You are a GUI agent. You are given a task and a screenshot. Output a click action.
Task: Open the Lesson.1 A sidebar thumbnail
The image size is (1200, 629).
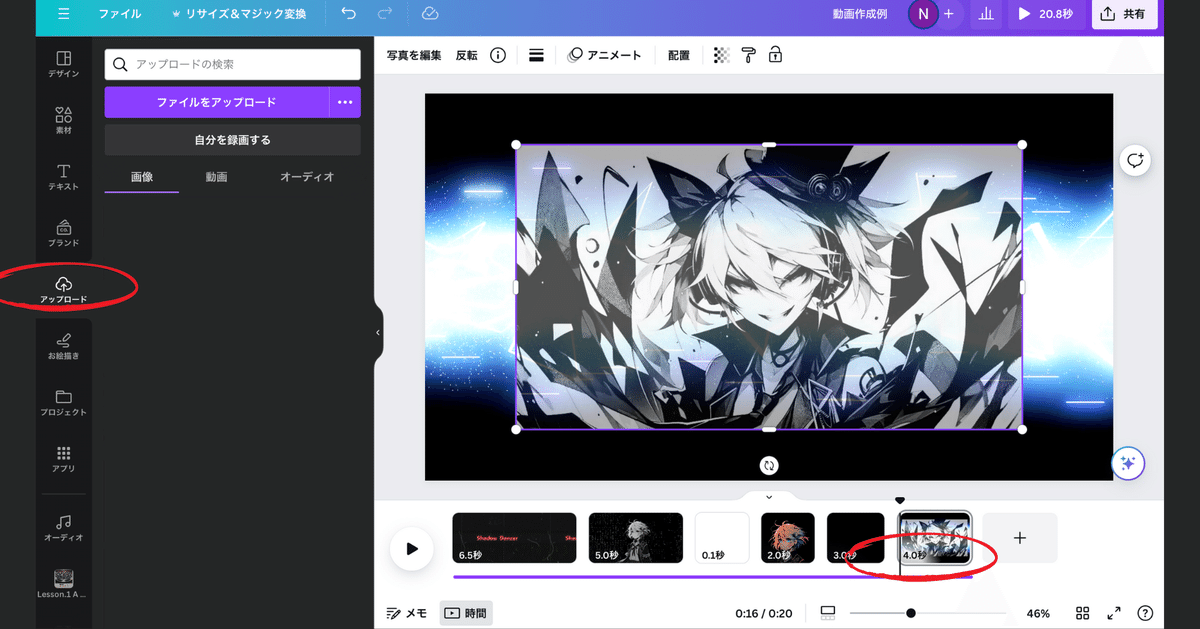tap(64, 584)
